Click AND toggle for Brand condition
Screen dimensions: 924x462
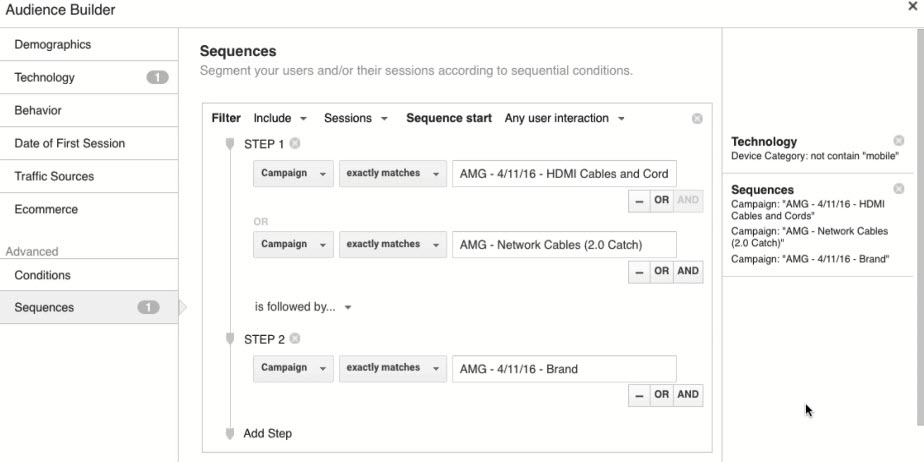(x=688, y=394)
